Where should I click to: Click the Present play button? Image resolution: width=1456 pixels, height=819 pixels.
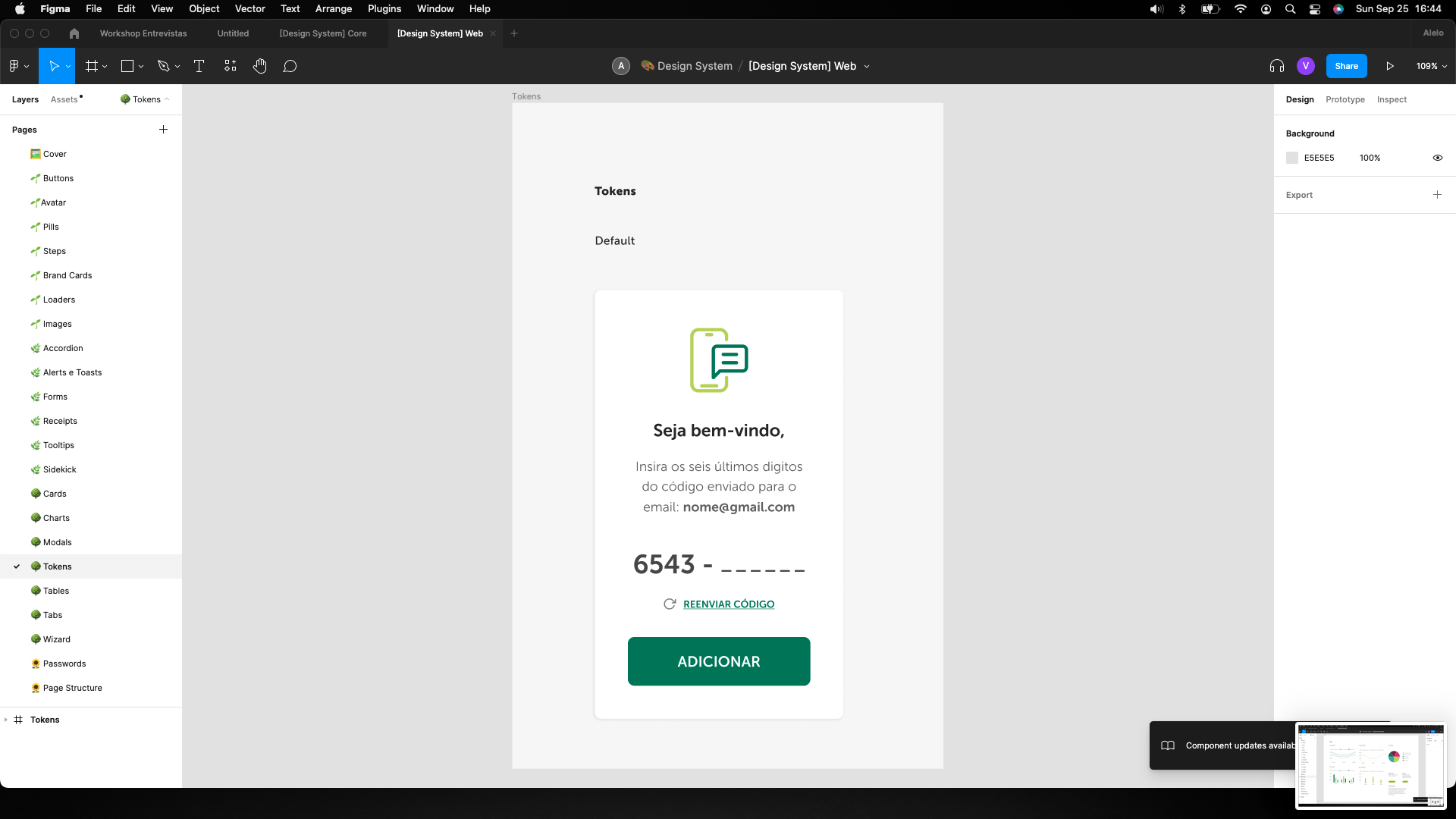[1390, 66]
